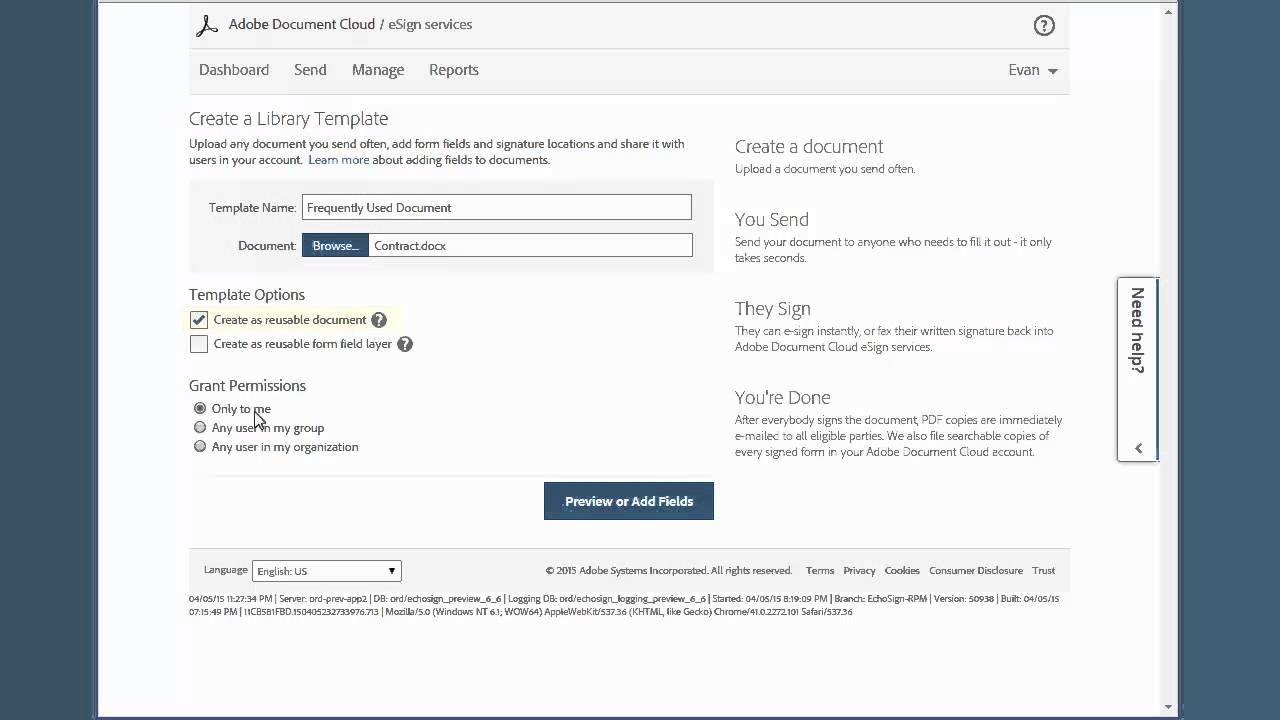Collapse the Need help side panel arrow

(x=1138, y=448)
